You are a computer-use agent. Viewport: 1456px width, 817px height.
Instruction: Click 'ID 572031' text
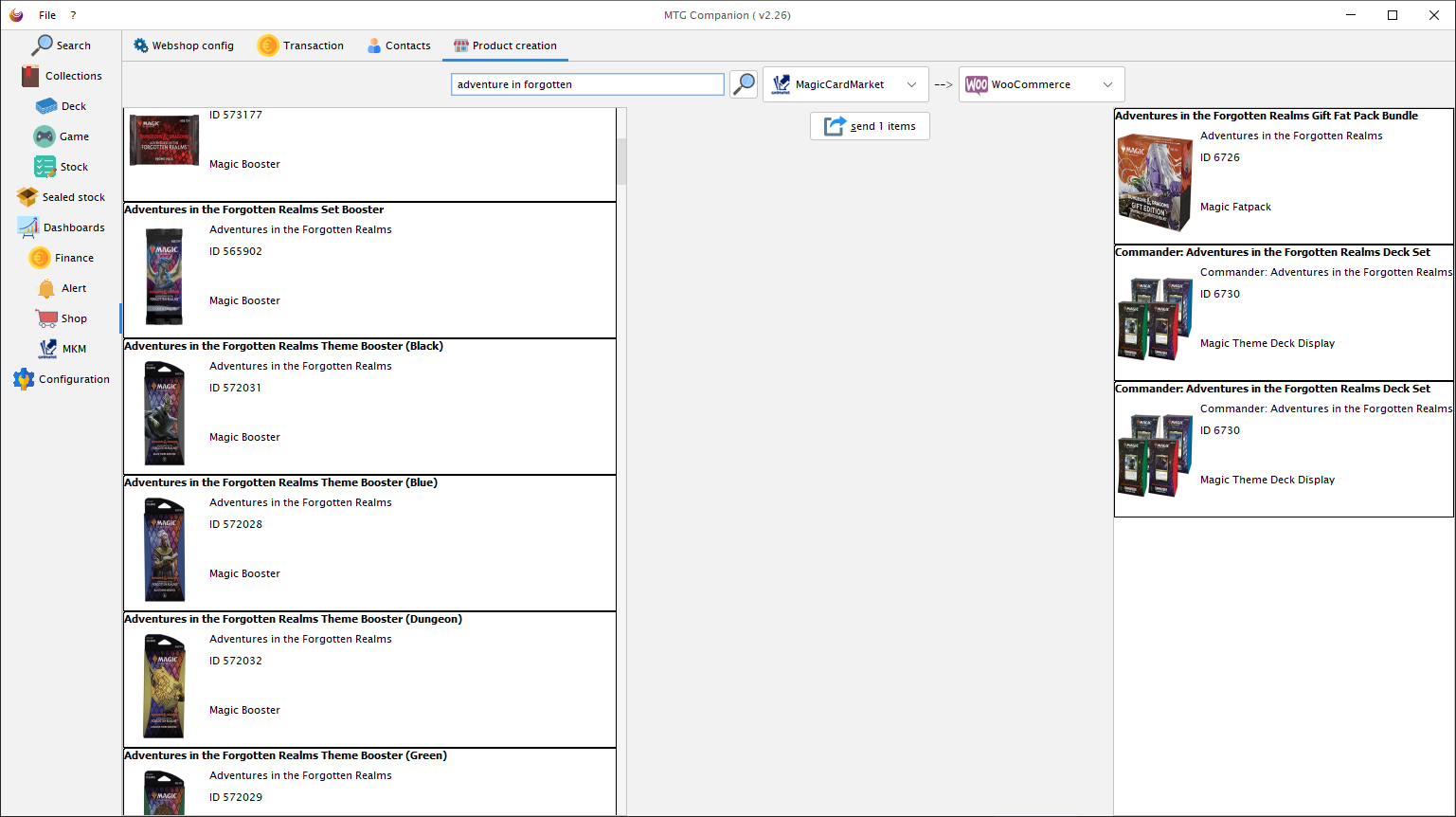(236, 388)
